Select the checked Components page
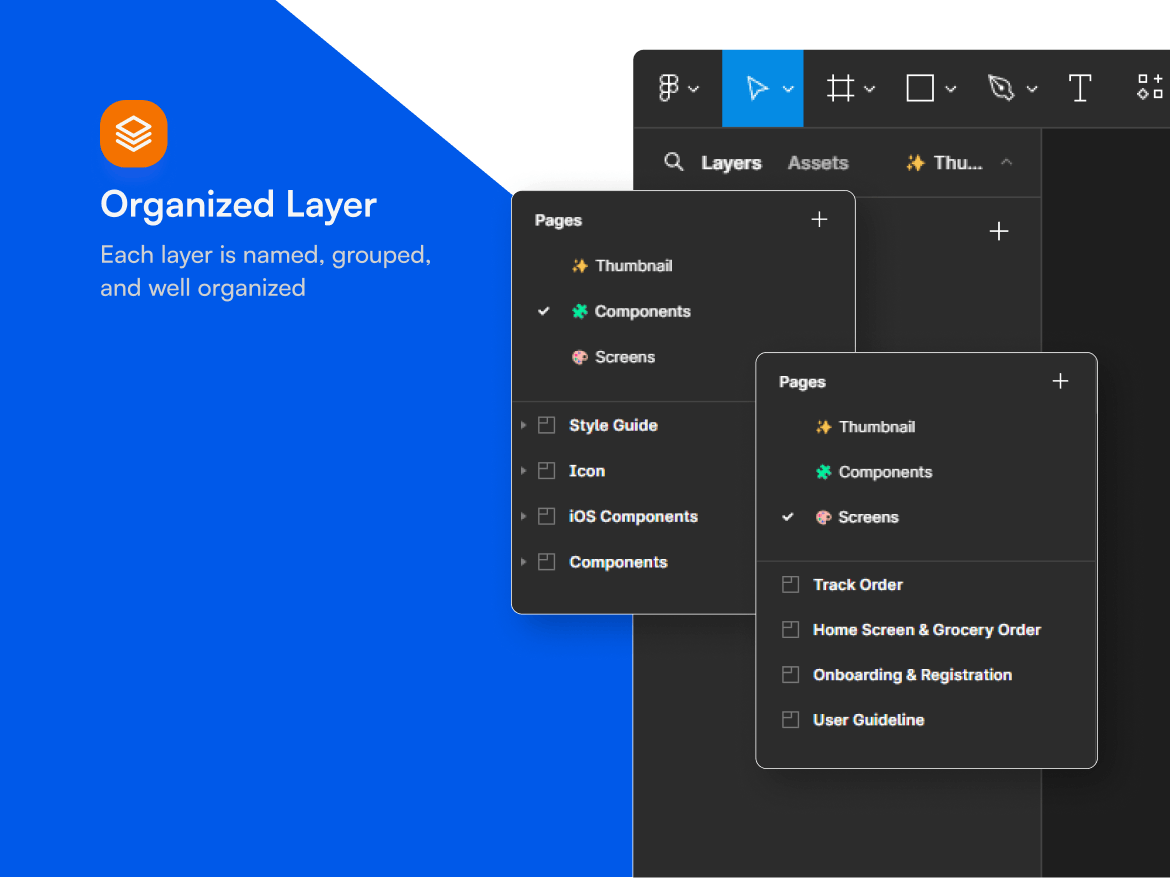The height and width of the screenshot is (878, 1170). point(642,312)
